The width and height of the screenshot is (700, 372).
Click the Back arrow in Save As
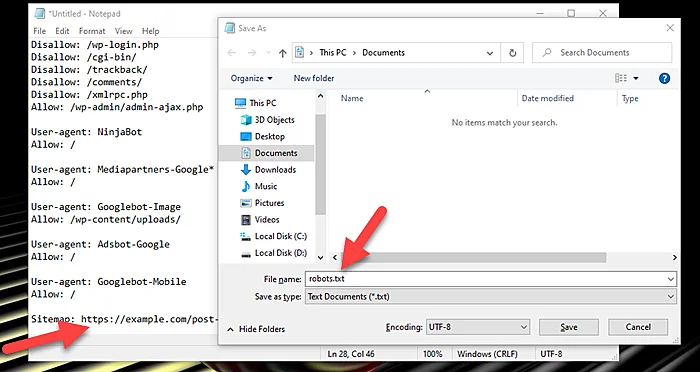(231, 53)
